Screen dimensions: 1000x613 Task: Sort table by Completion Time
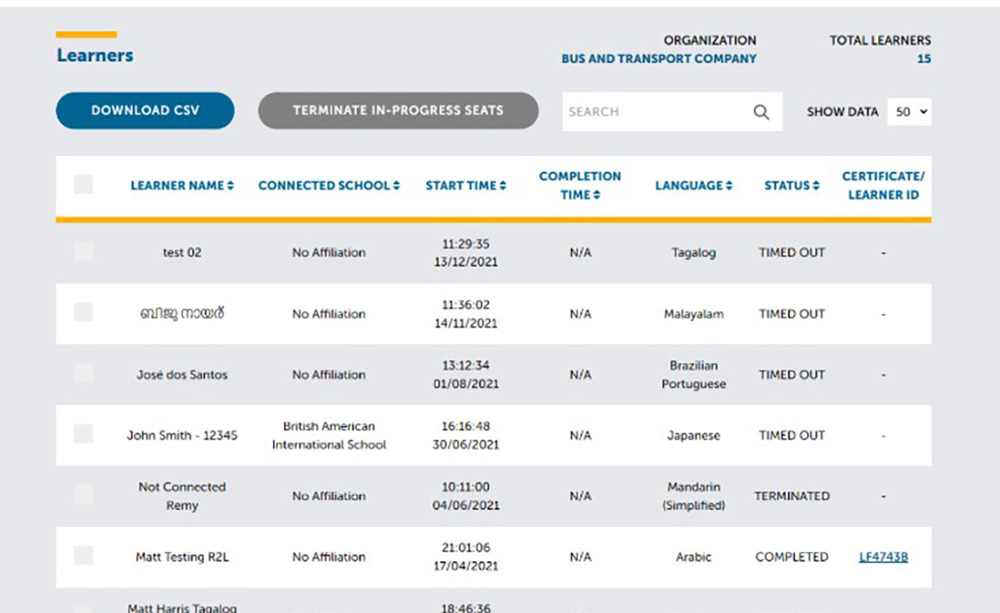(x=580, y=185)
